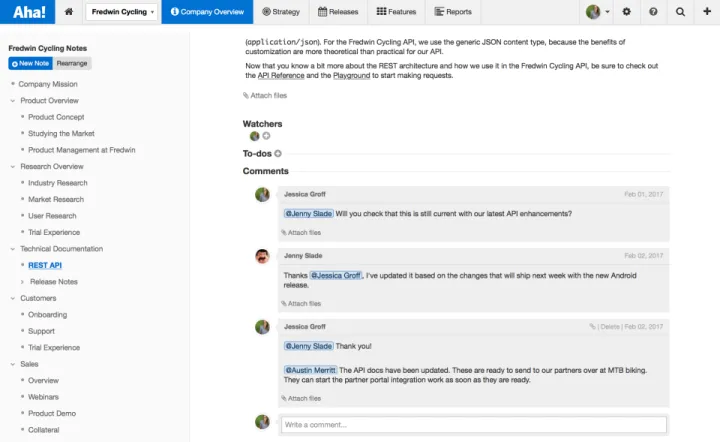Open the Company Overview tab

tap(207, 12)
